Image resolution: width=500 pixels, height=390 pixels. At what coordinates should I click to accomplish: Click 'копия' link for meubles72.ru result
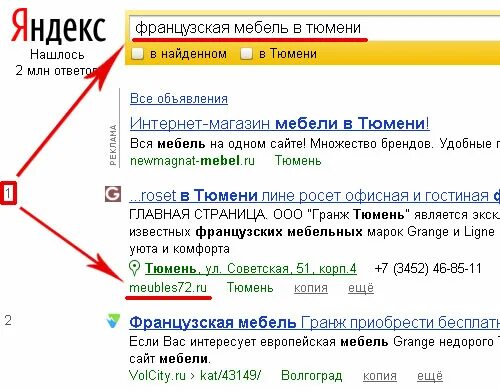[x=311, y=288]
